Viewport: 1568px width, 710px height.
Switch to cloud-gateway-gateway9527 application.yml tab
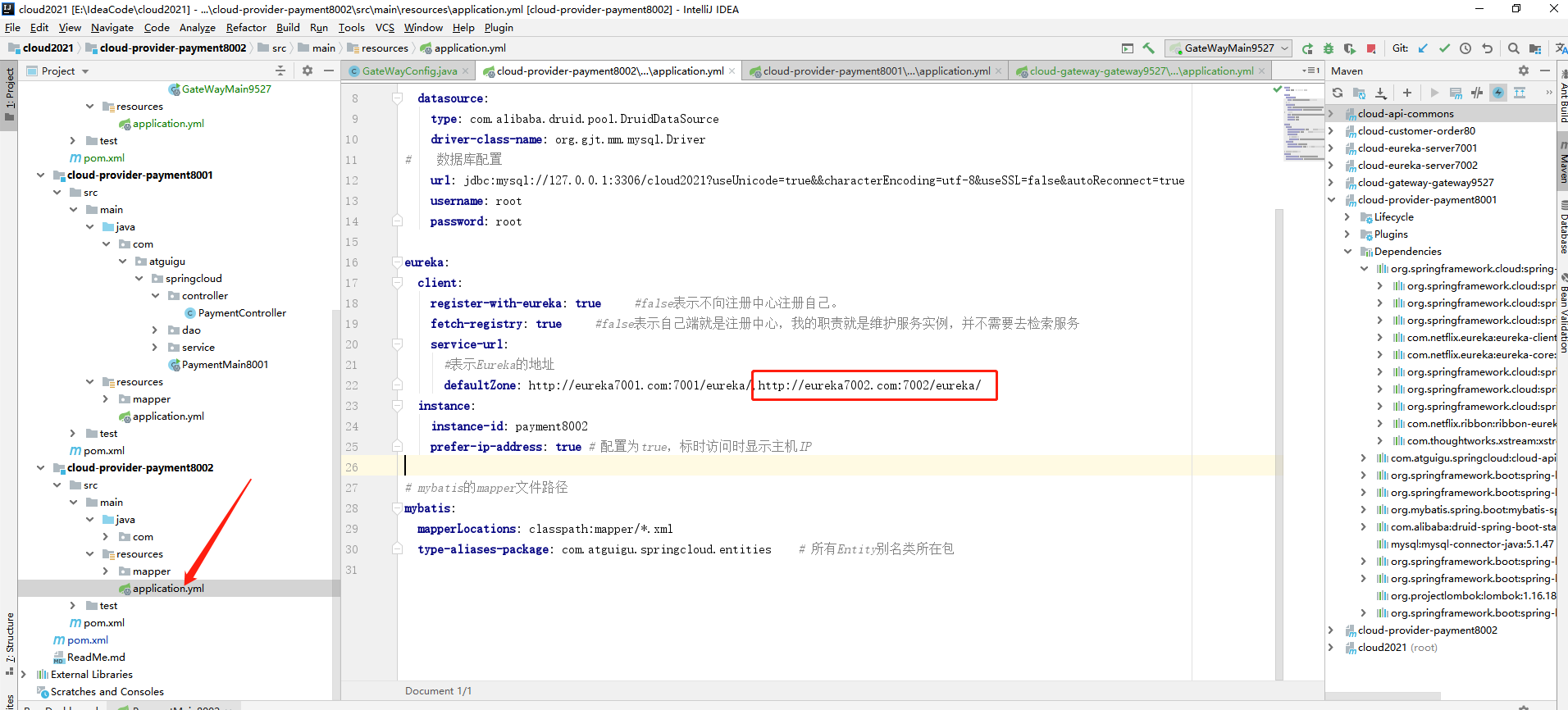1141,71
